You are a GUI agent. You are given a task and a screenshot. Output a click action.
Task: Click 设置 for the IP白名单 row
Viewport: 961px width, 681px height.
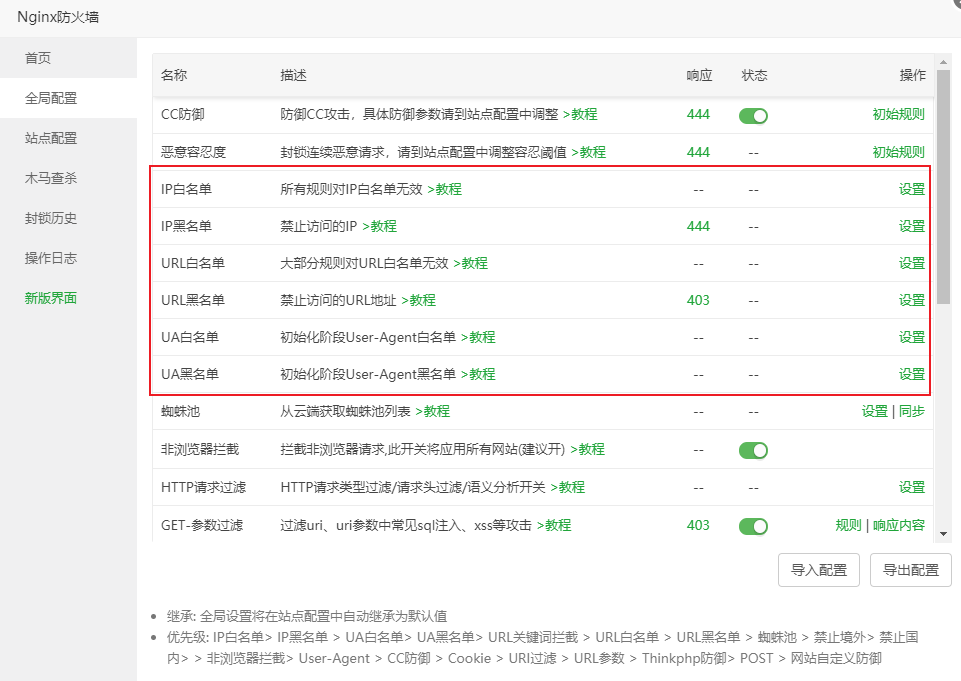pyautogui.click(x=911, y=189)
